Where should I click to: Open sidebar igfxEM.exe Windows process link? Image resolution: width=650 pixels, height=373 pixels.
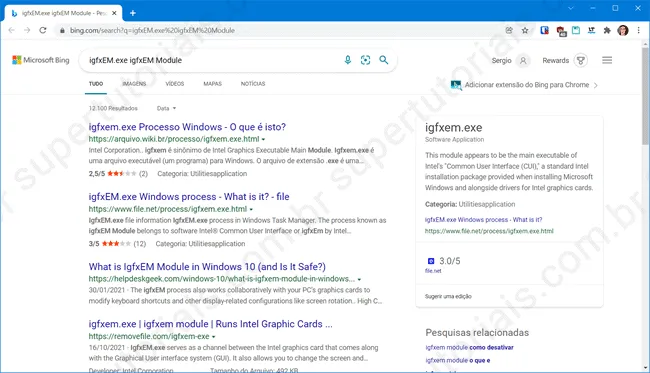click(x=483, y=220)
